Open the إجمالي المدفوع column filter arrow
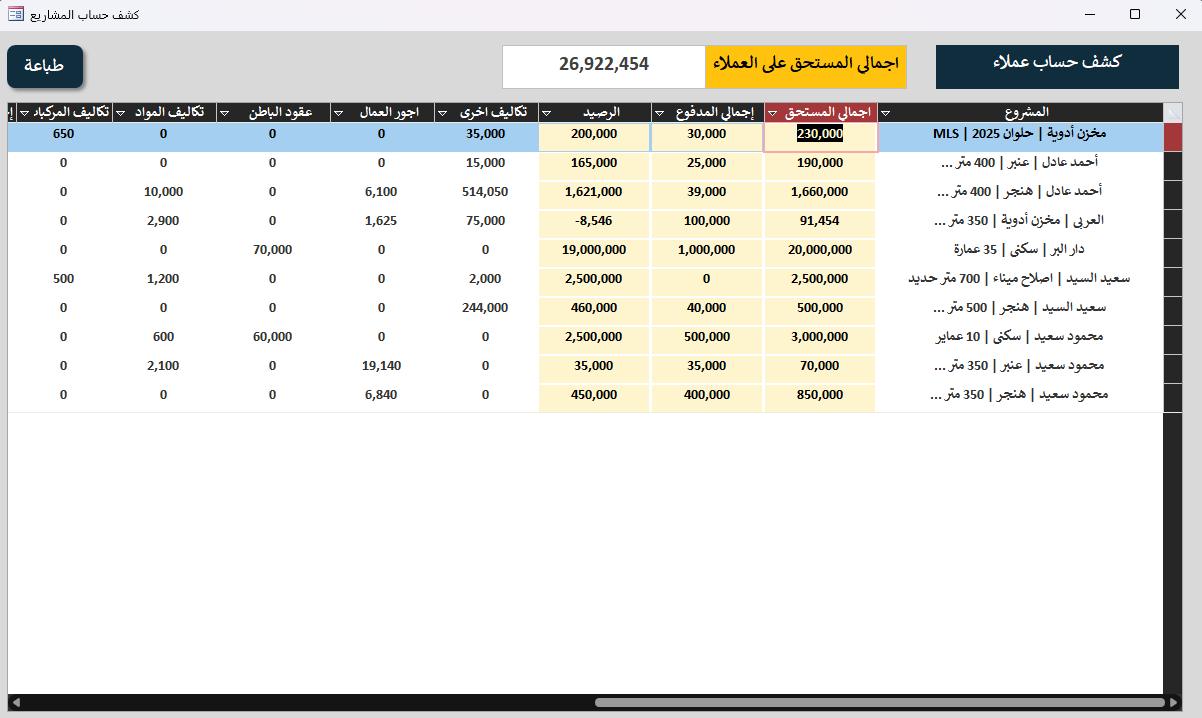Viewport: 1202px width, 718px height. [x=659, y=113]
